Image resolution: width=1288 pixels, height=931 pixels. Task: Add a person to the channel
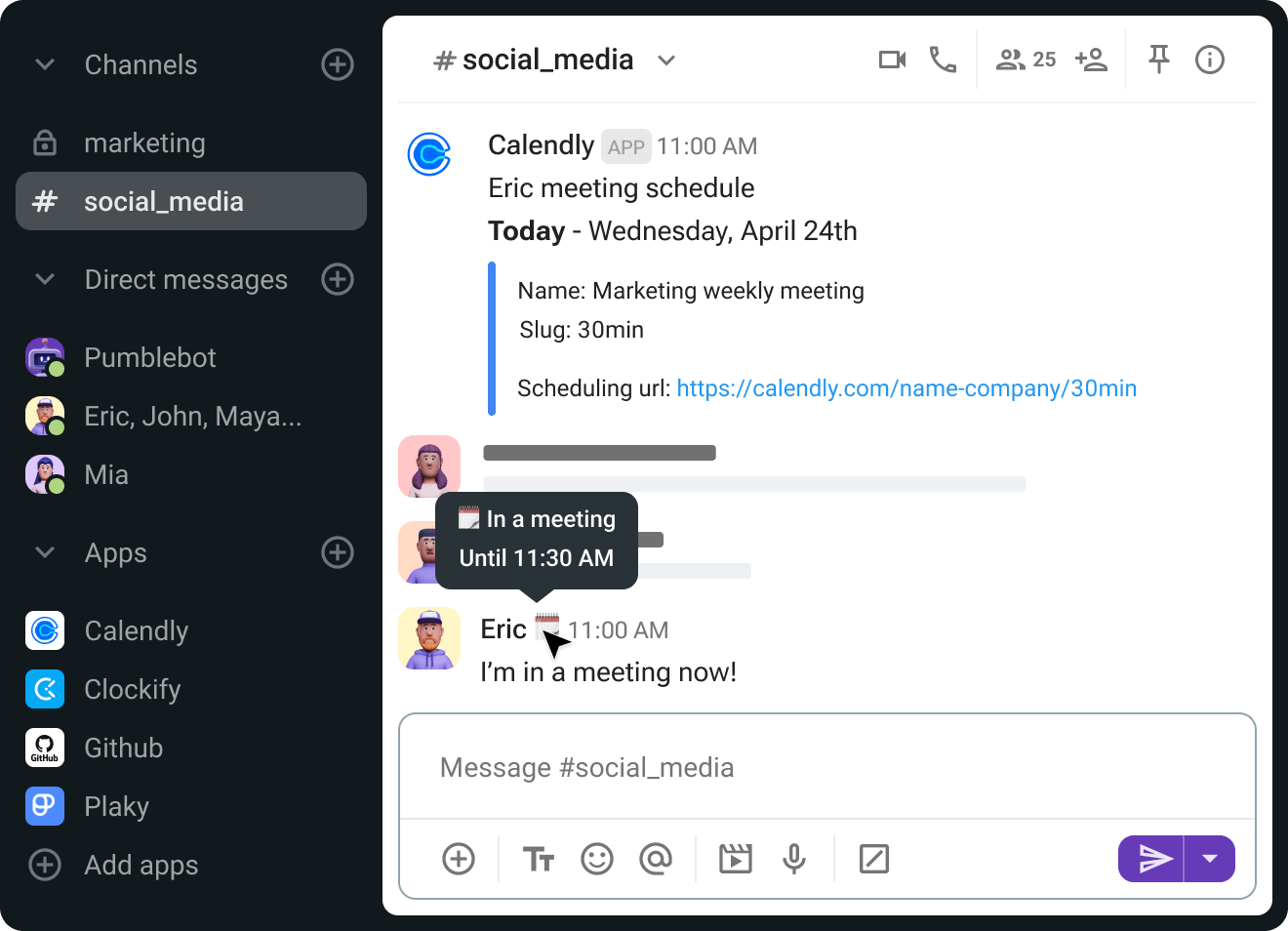[x=1091, y=61]
